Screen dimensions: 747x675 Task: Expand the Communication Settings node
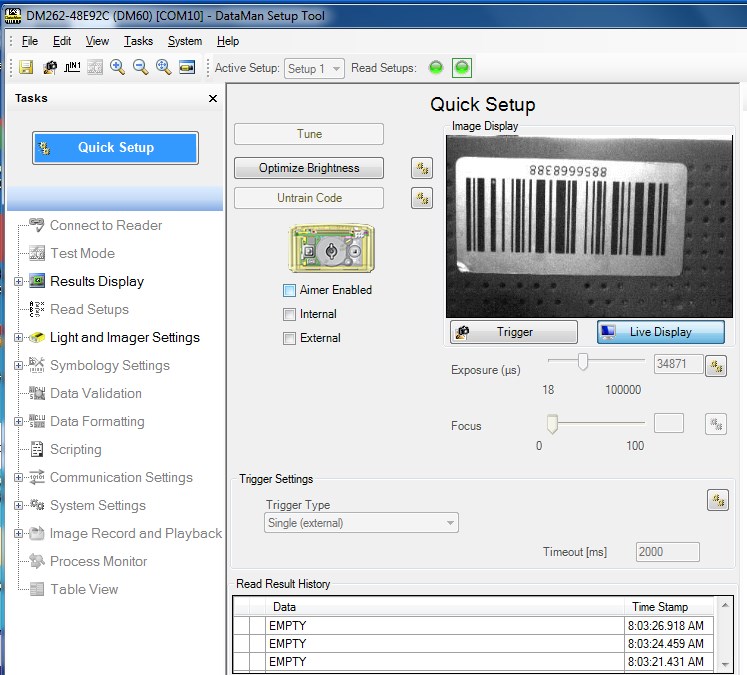pos(18,478)
